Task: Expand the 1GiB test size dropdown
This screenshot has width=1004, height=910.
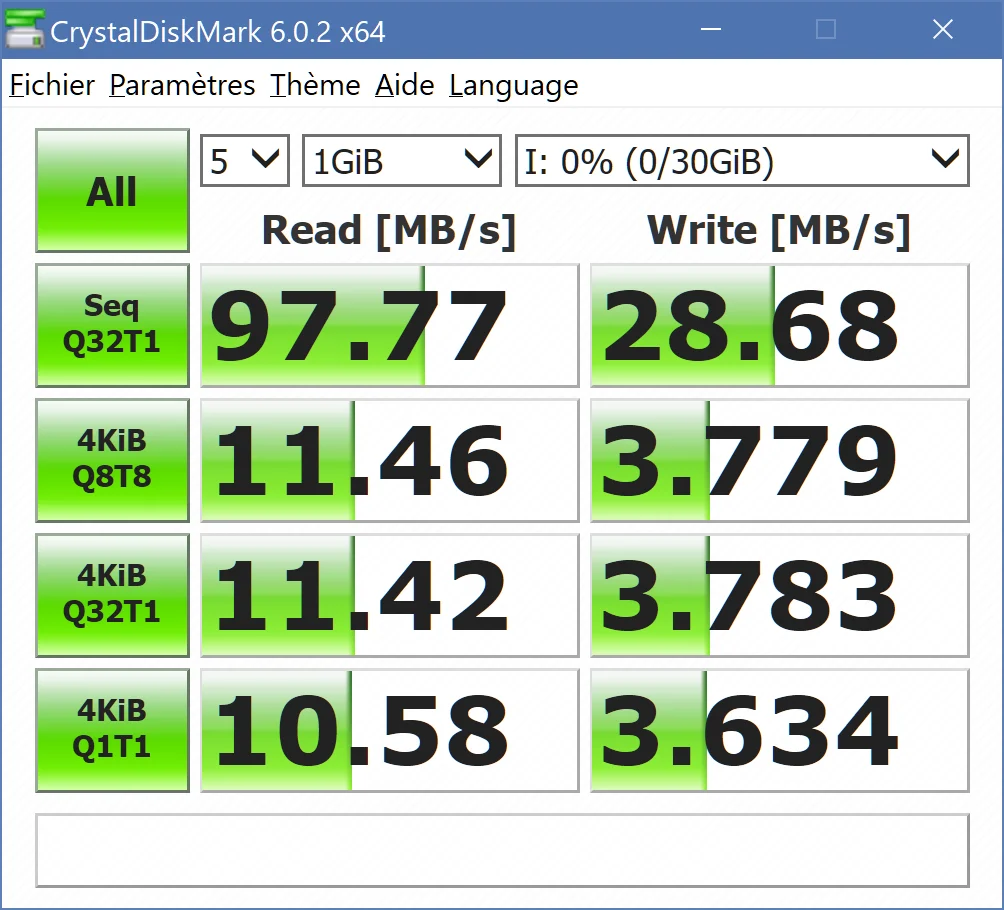Action: (401, 161)
